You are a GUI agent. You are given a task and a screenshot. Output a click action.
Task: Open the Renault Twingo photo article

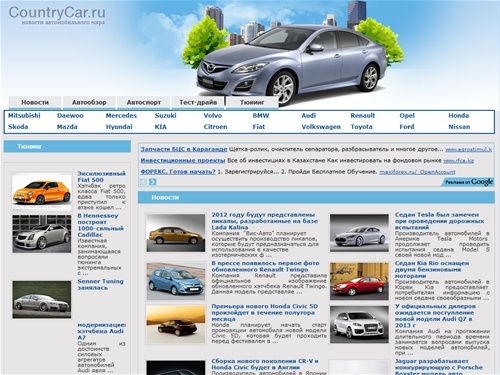tap(265, 266)
